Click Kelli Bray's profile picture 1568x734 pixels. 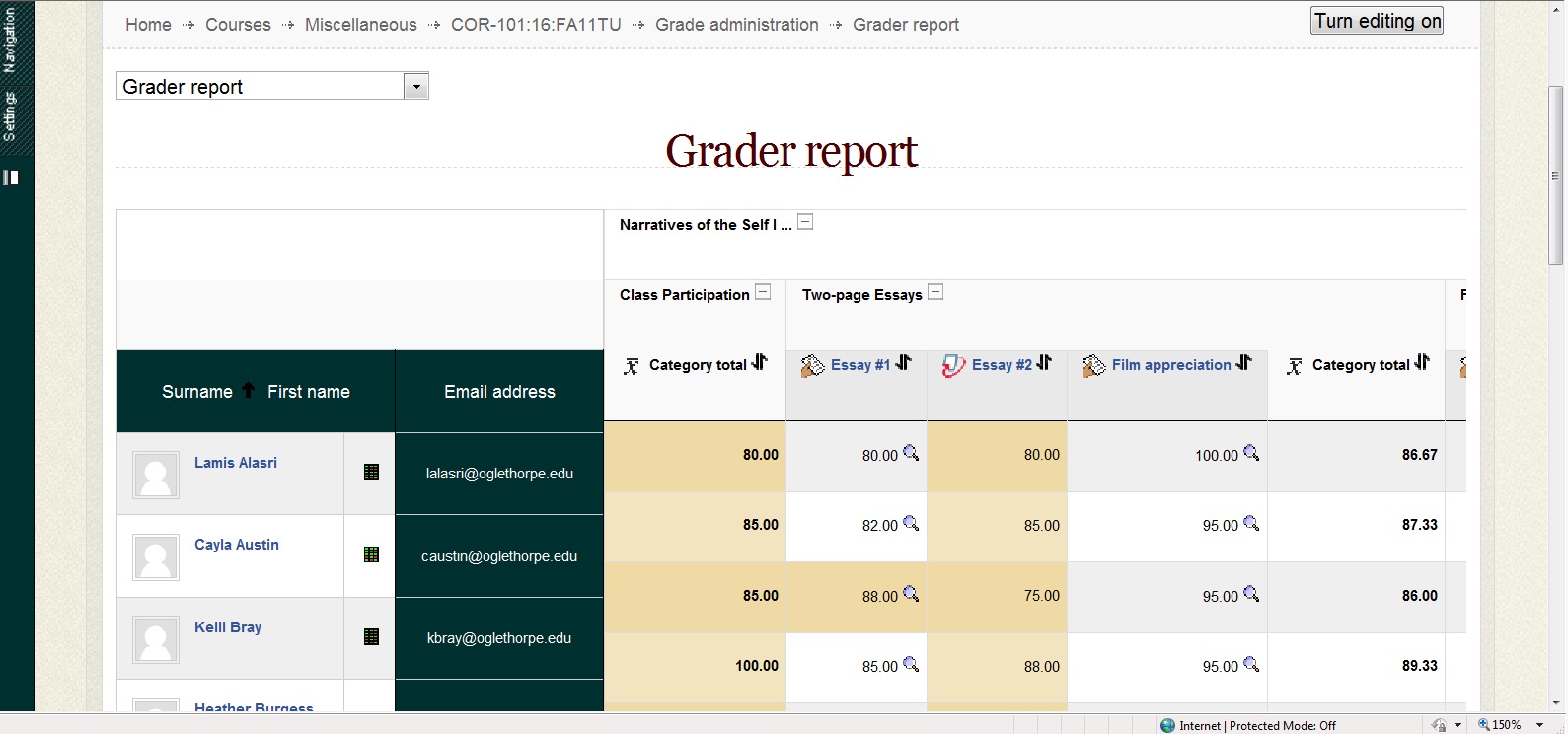156,639
